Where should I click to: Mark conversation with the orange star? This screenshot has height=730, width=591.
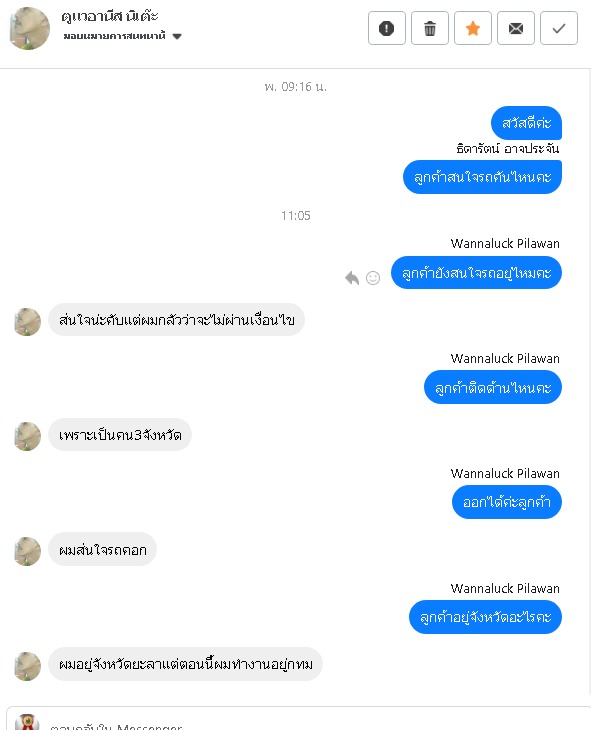click(x=473, y=28)
